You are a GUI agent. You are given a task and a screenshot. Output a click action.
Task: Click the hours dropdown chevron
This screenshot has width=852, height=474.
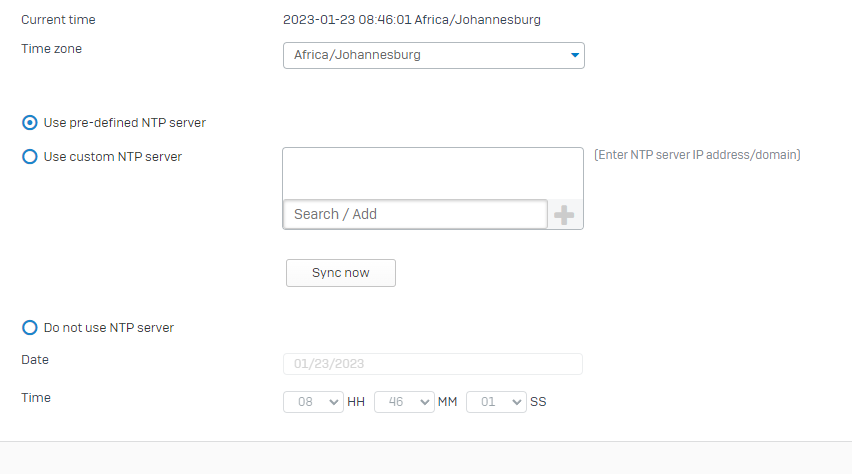[334, 402]
